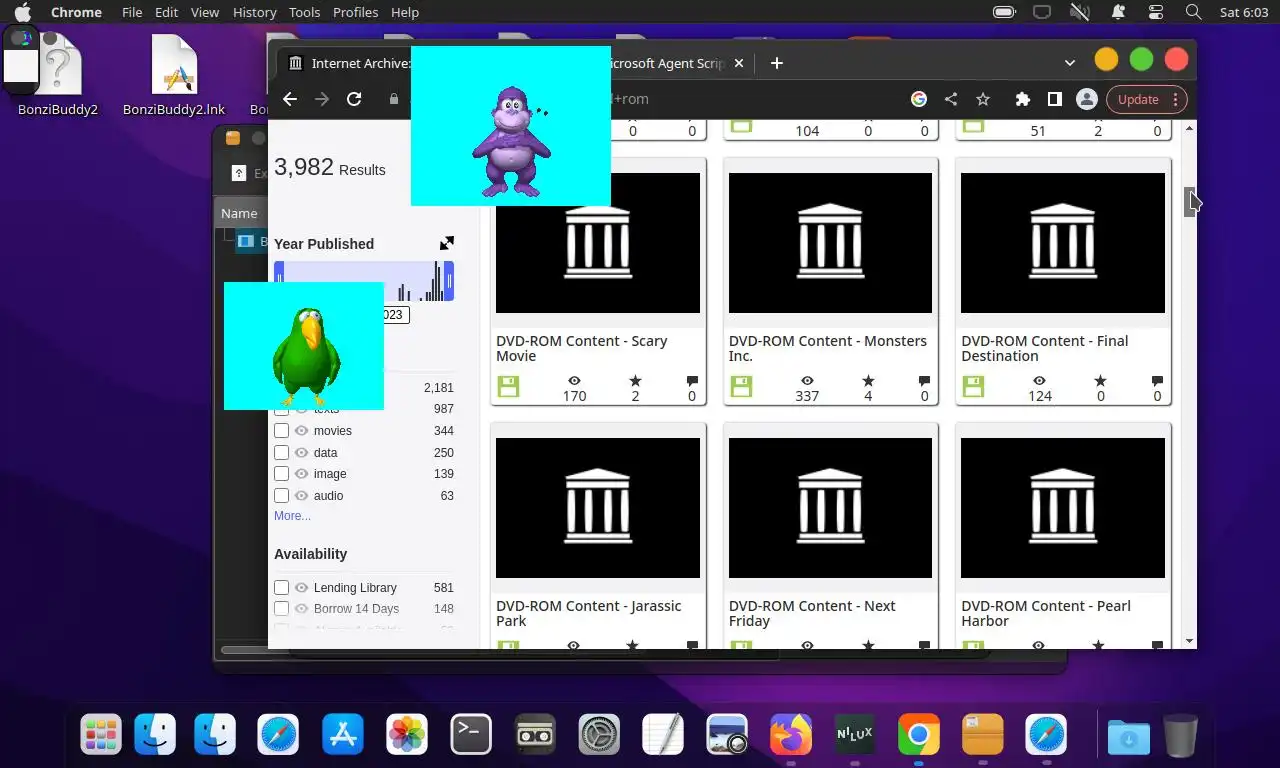
Task: Open the Help menu
Action: point(405,12)
